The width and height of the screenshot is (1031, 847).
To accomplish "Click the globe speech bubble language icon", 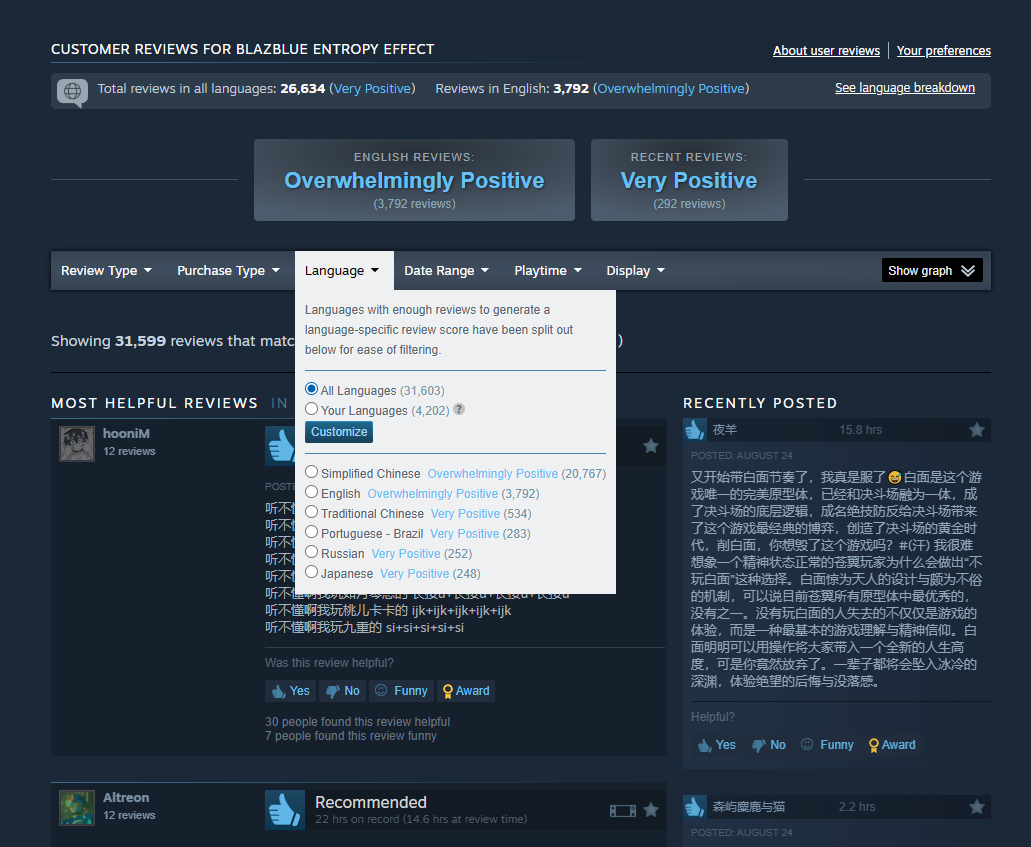I will pyautogui.click(x=72, y=91).
